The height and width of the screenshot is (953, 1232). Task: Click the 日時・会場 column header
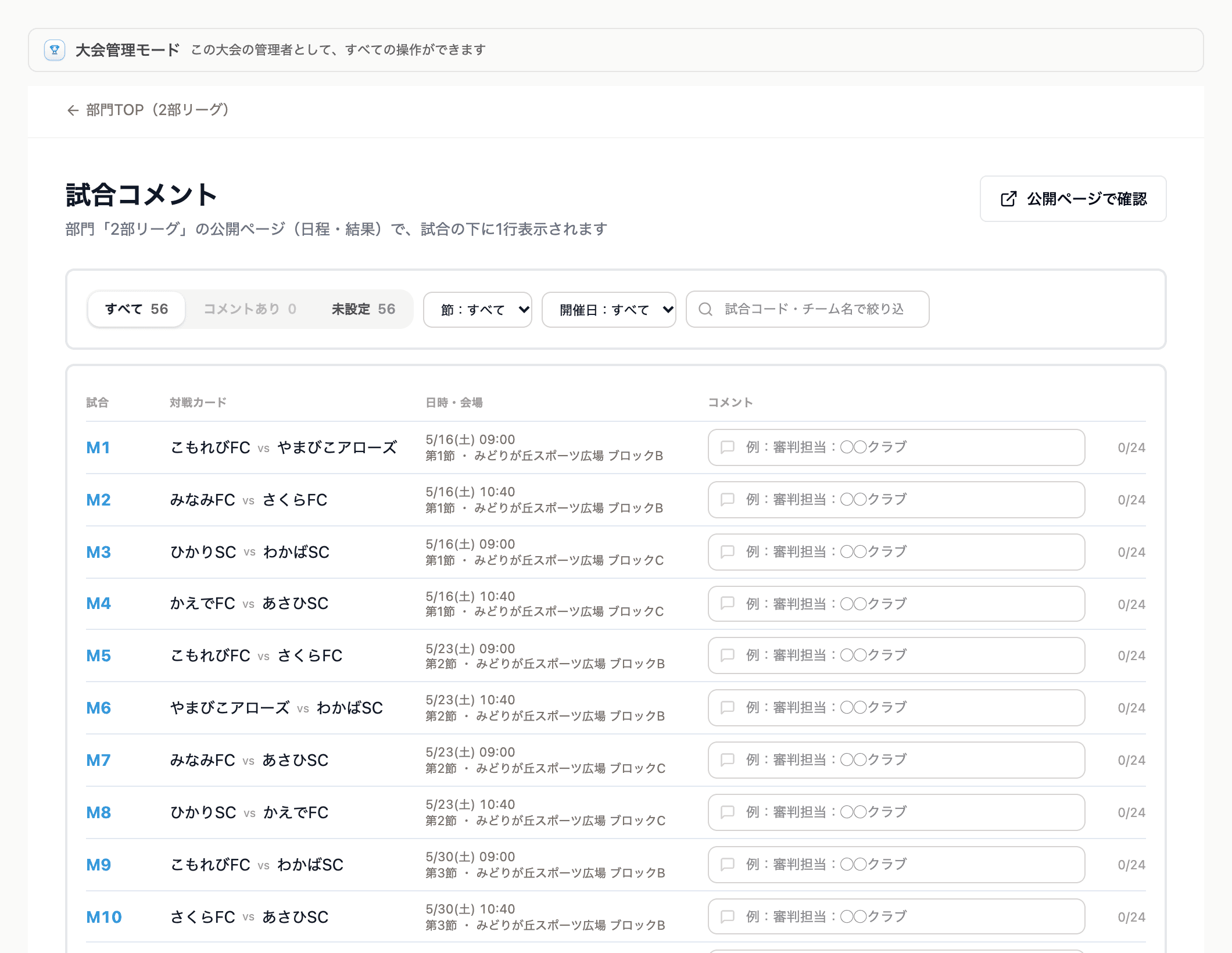click(454, 403)
